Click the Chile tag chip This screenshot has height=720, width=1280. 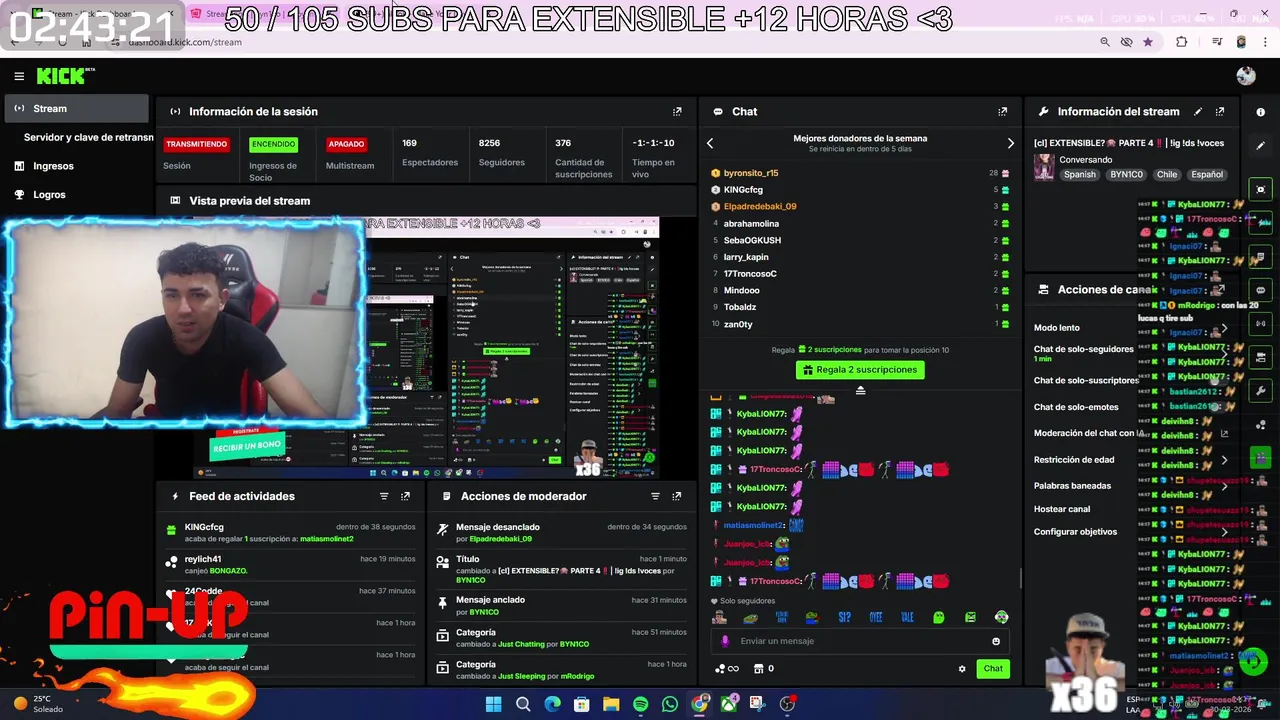[1167, 174]
